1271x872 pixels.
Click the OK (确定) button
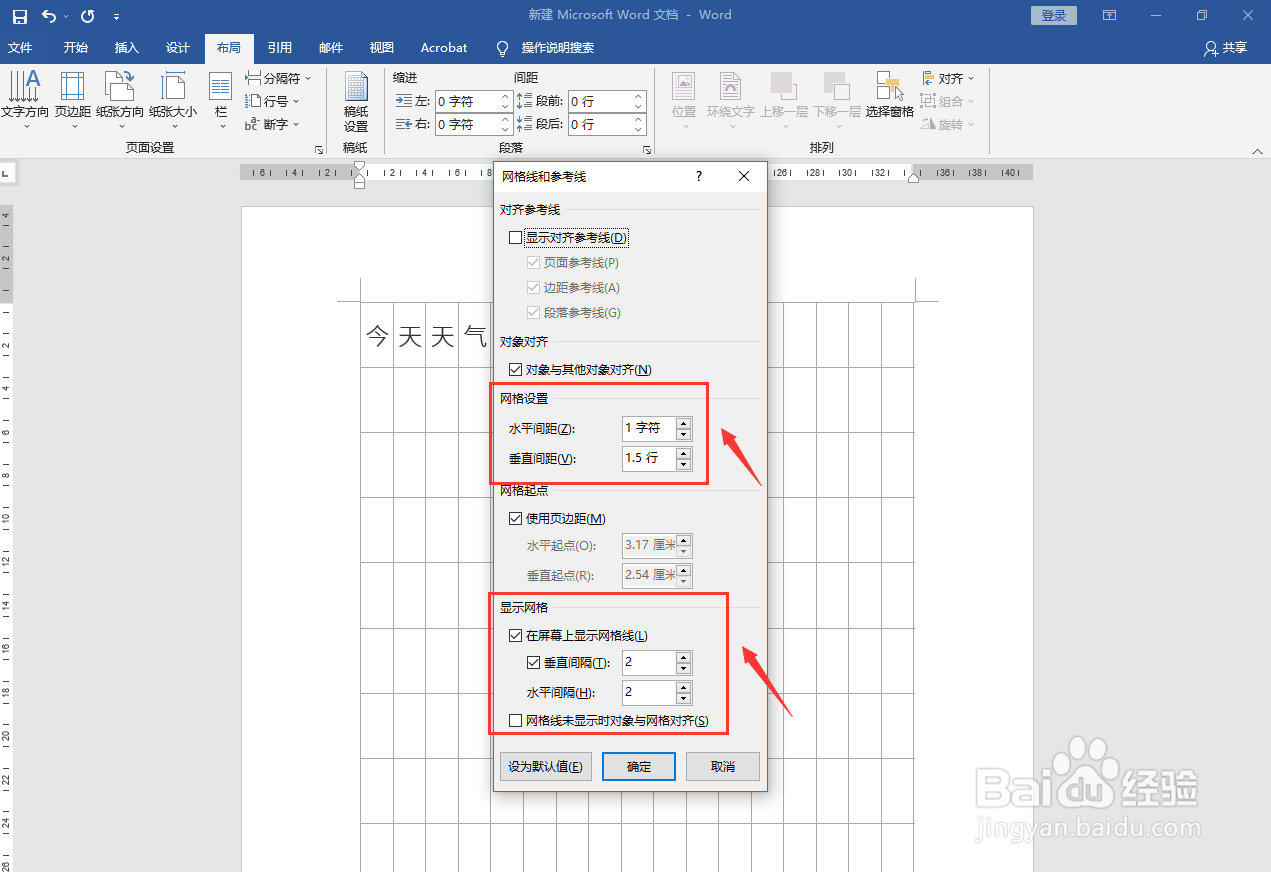pyautogui.click(x=639, y=767)
